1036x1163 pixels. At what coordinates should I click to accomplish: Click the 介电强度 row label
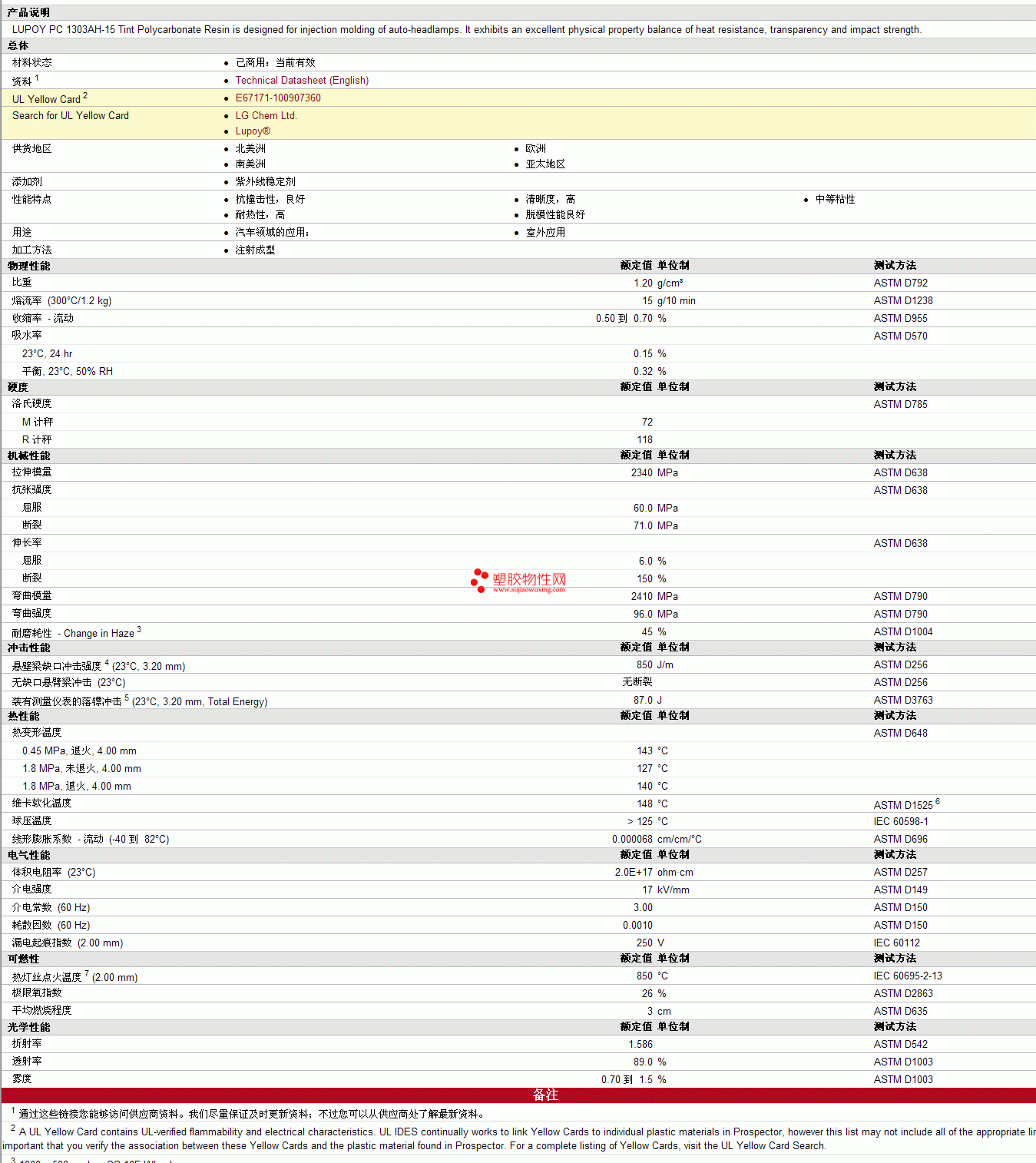(x=31, y=889)
